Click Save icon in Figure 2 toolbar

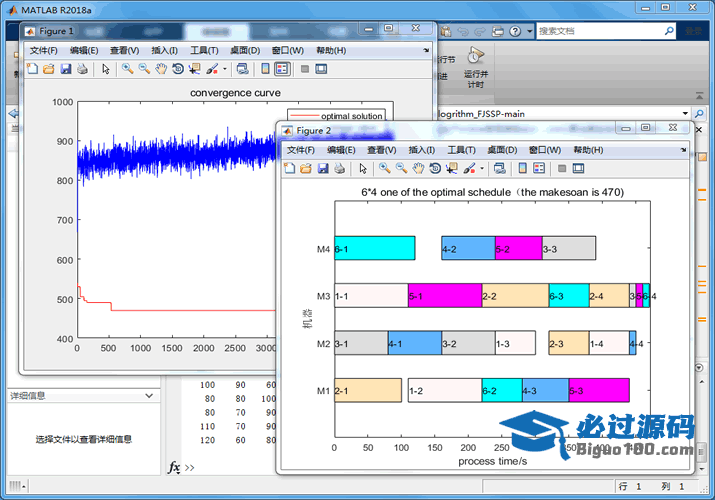tap(323, 168)
